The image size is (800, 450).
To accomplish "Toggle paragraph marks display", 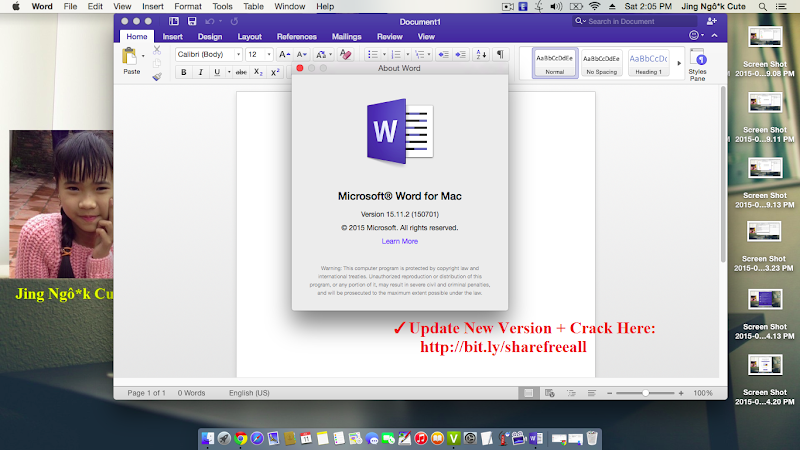I will 500,54.
